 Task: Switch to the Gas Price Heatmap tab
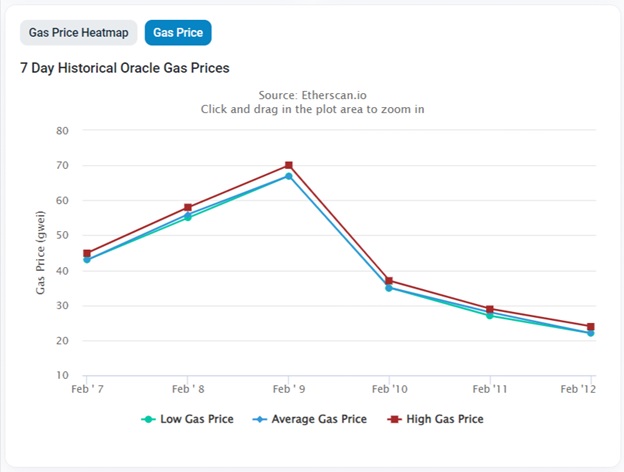[x=78, y=33]
